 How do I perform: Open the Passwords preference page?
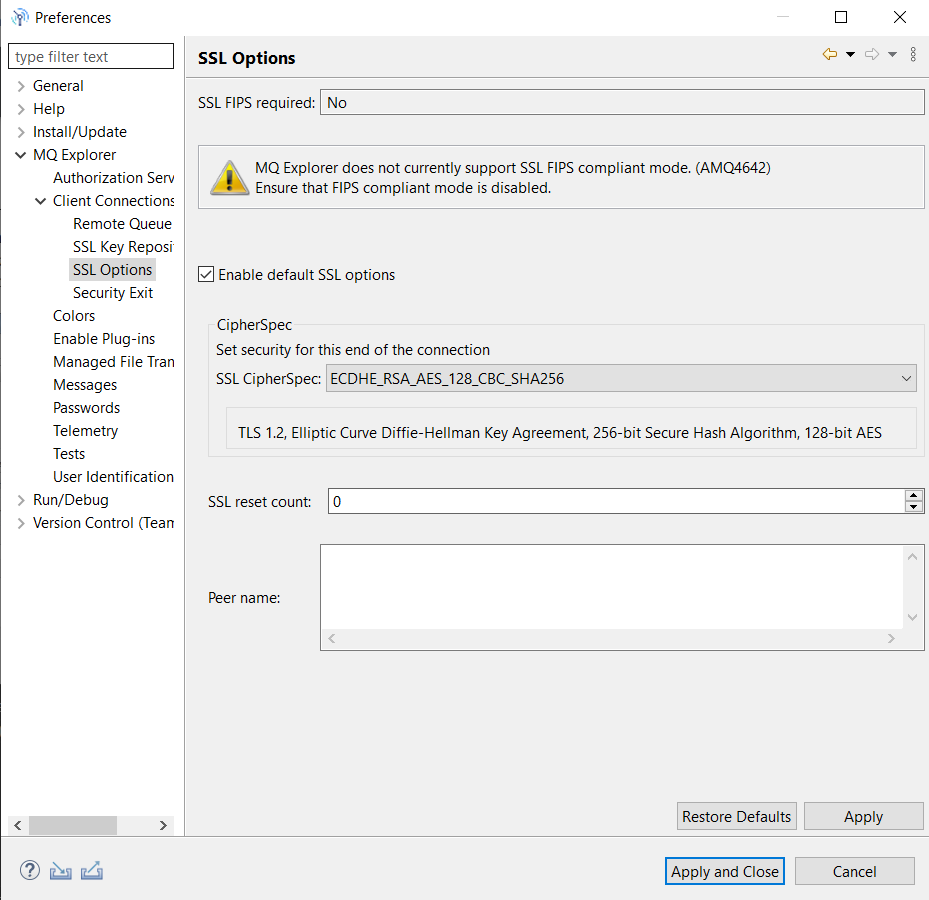click(87, 408)
